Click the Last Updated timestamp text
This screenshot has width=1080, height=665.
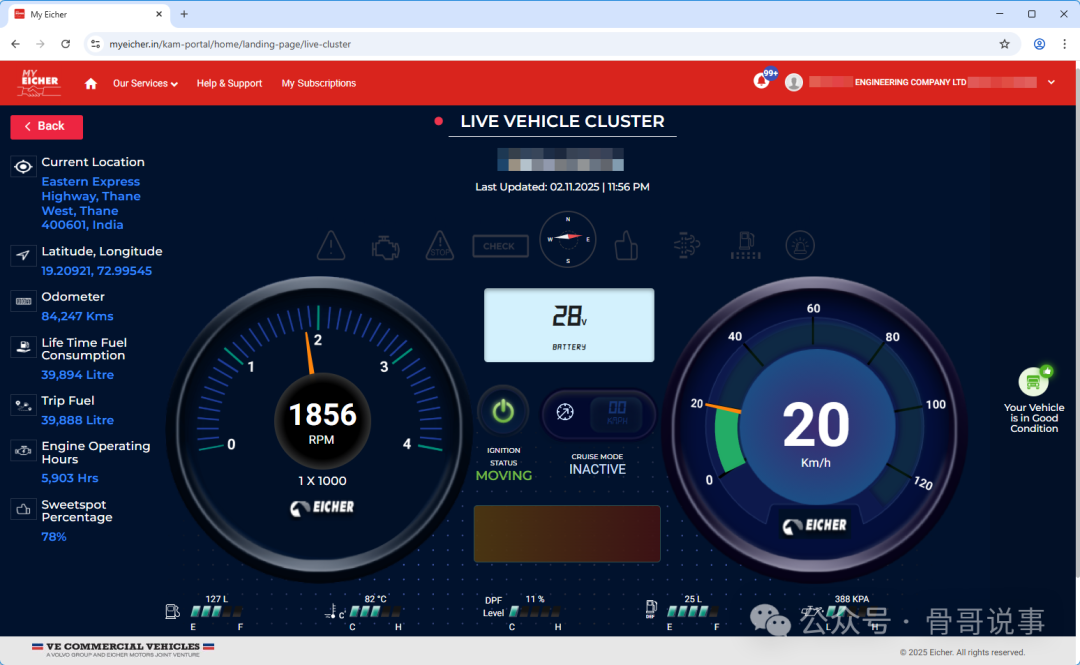coord(562,187)
